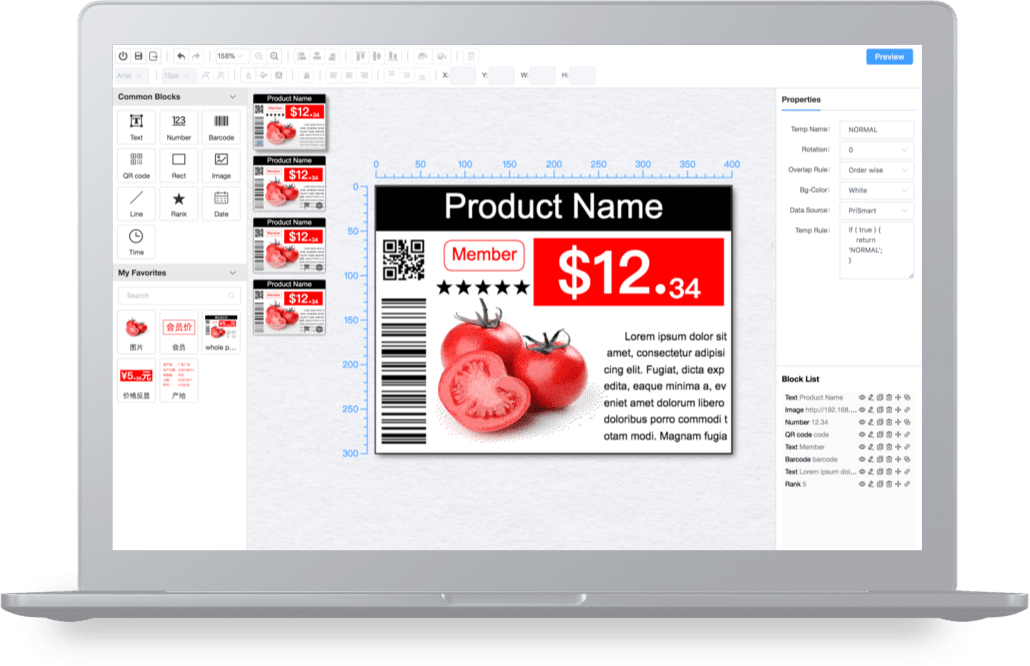Open the Data Source dropdown
This screenshot has height=666, width=1030.
click(x=876, y=211)
